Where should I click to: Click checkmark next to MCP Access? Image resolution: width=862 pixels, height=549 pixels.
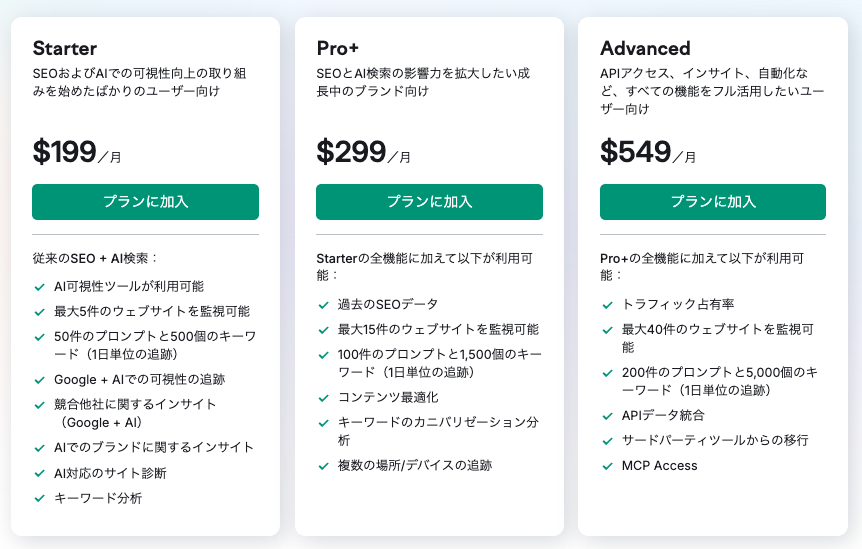point(607,466)
